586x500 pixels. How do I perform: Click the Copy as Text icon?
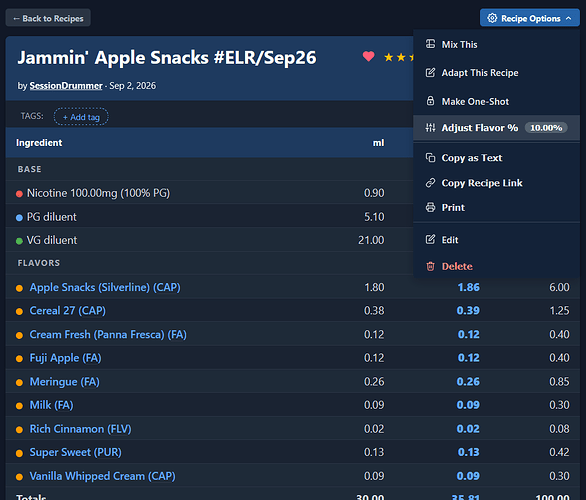(x=430, y=158)
